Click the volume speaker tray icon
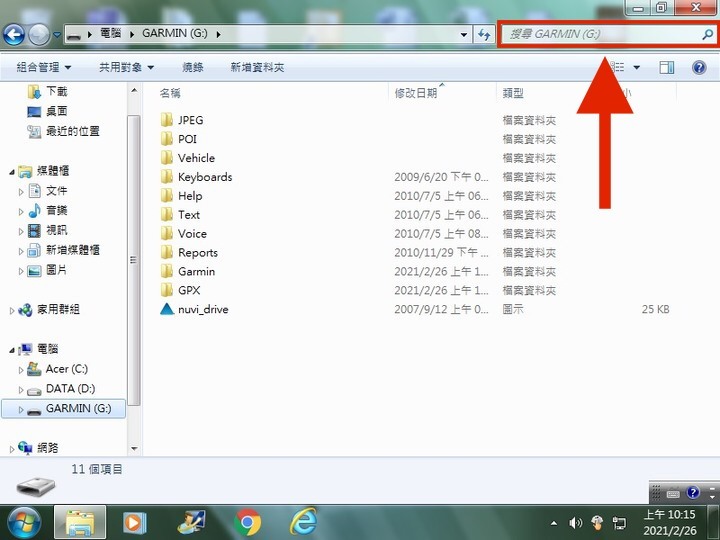Viewport: 720px width, 540px height. pos(575,523)
